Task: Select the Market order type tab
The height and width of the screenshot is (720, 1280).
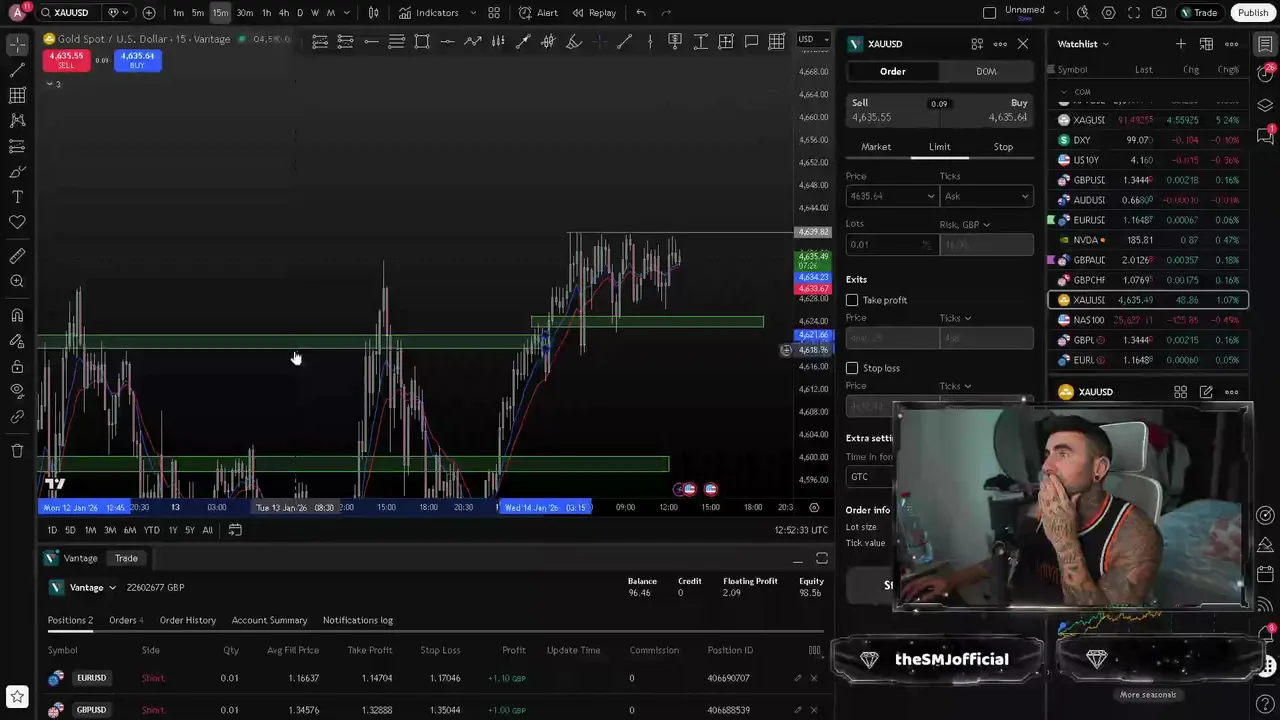Action: 876,147
